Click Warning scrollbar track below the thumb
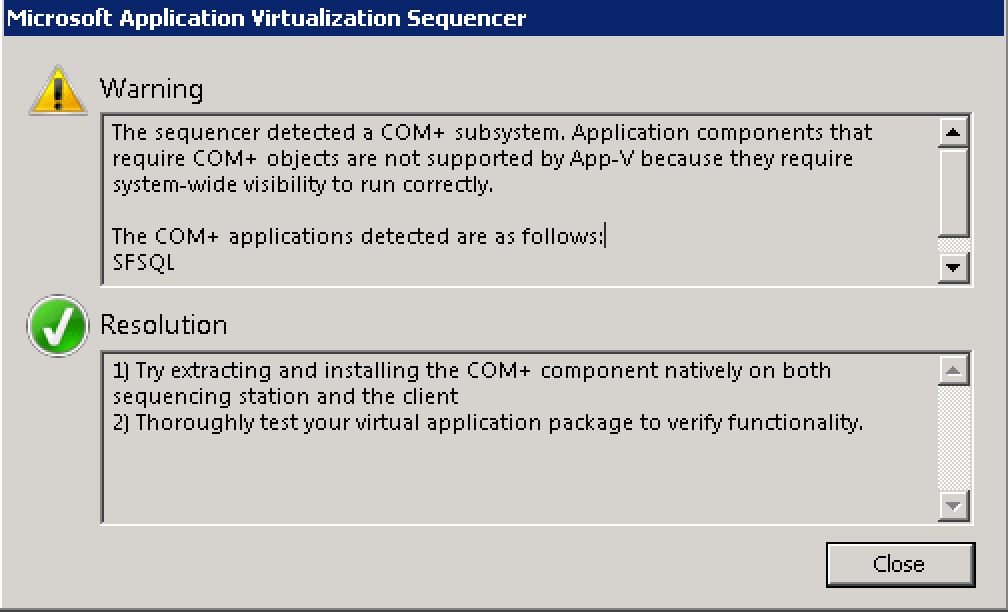 (x=954, y=246)
